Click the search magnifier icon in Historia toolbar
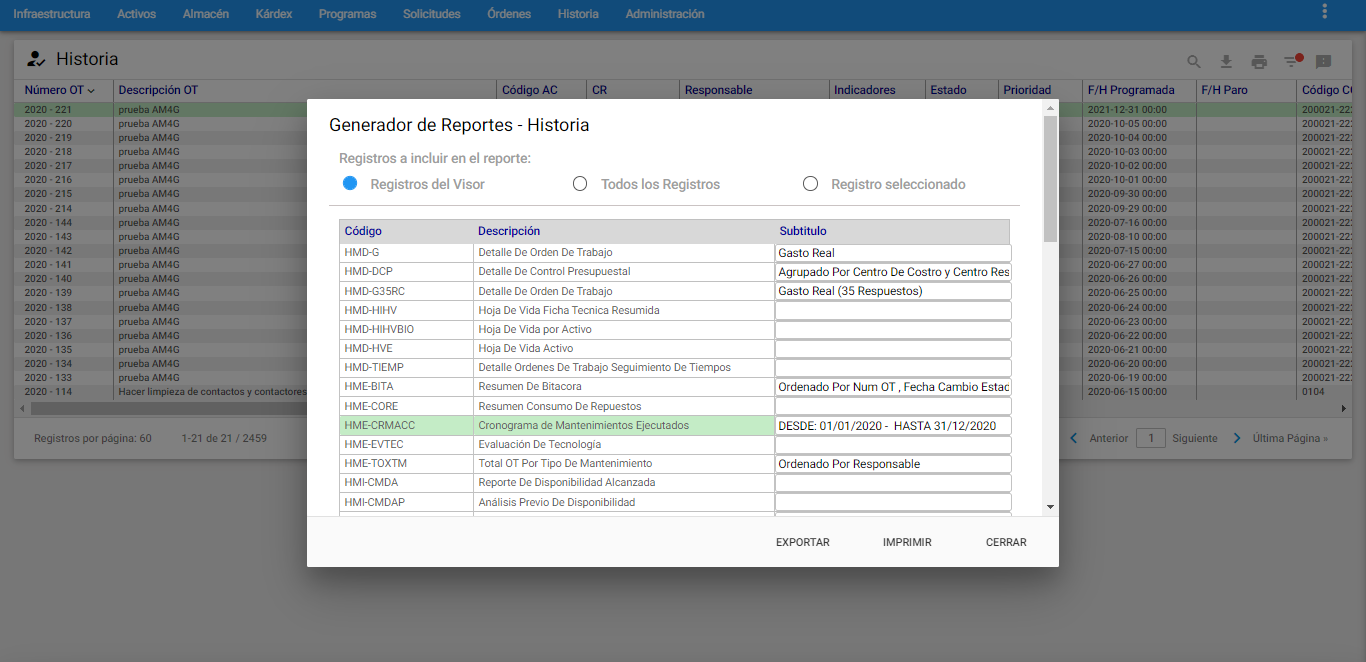 coord(1194,62)
